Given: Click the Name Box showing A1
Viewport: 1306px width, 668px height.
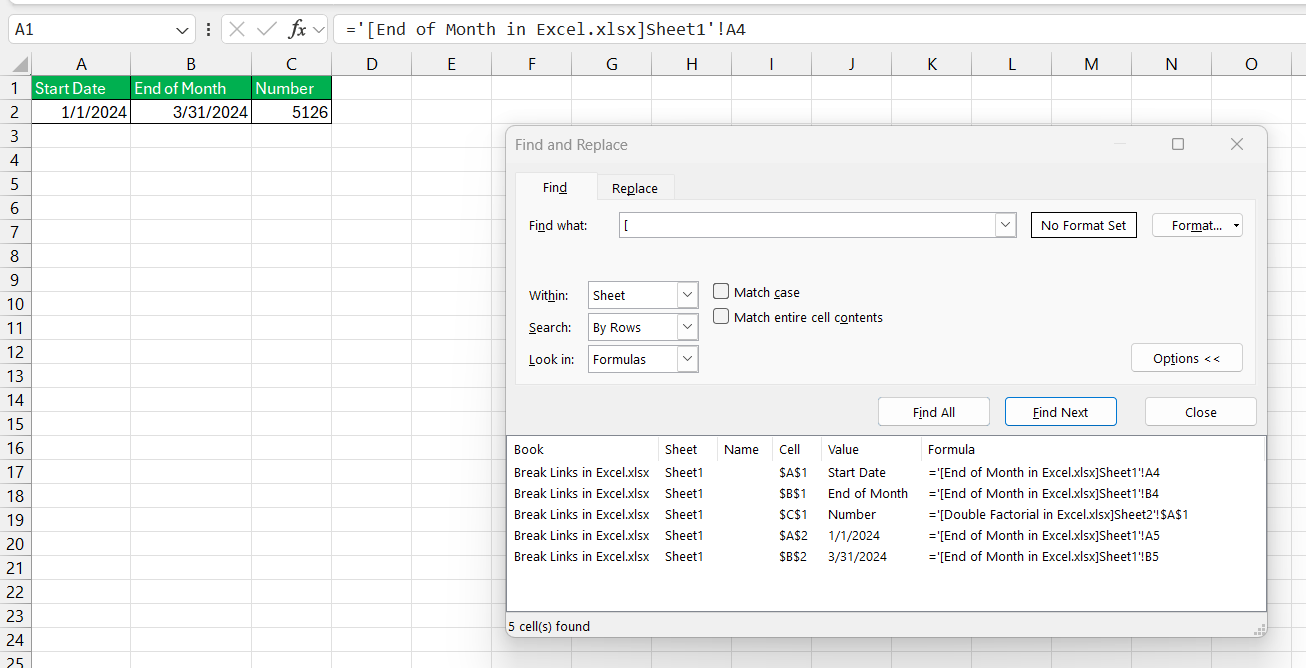Looking at the screenshot, I should [x=90, y=30].
